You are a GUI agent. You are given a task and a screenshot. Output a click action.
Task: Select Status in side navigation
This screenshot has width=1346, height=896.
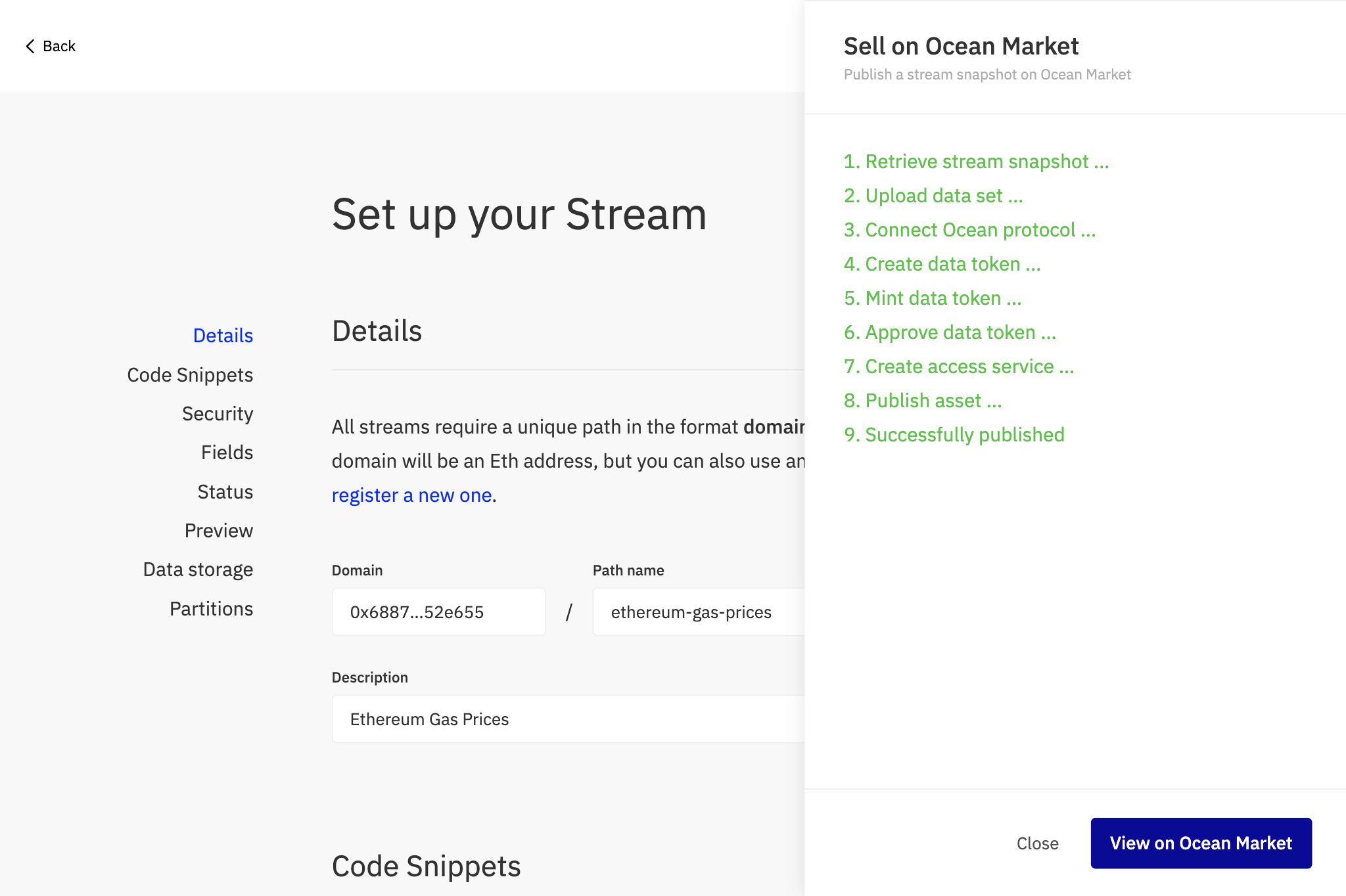click(x=225, y=492)
